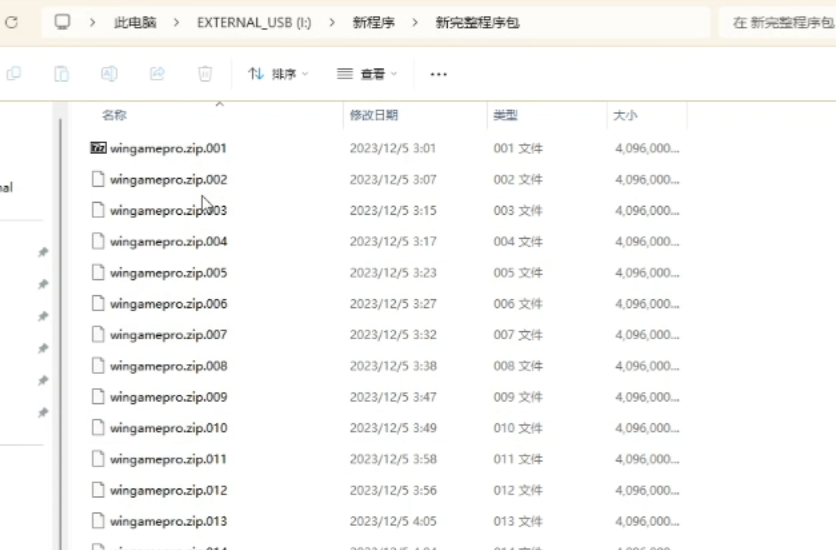Click the share icon in the toolbar

pyautogui.click(x=157, y=74)
